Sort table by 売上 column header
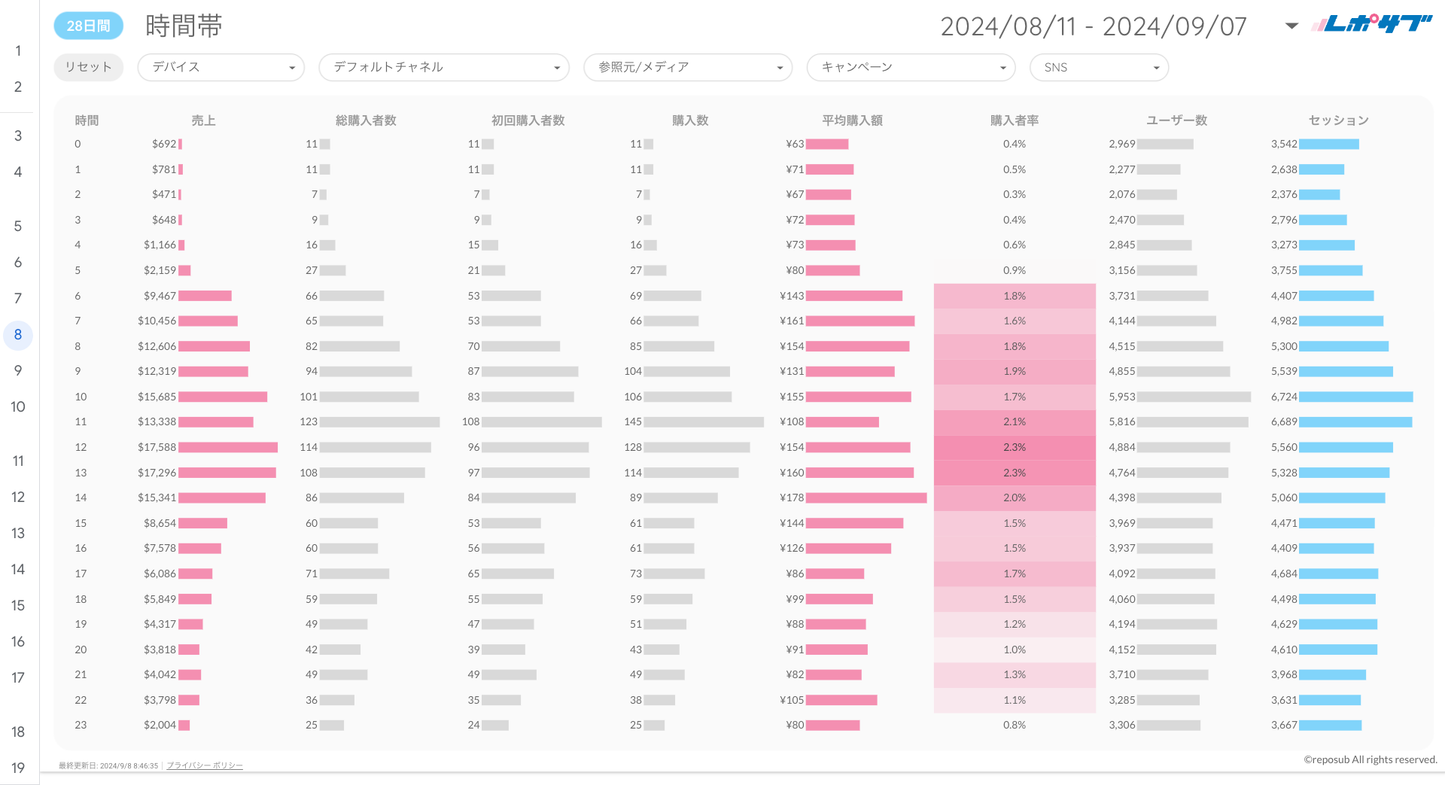This screenshot has height=785, width=1445. tap(203, 120)
